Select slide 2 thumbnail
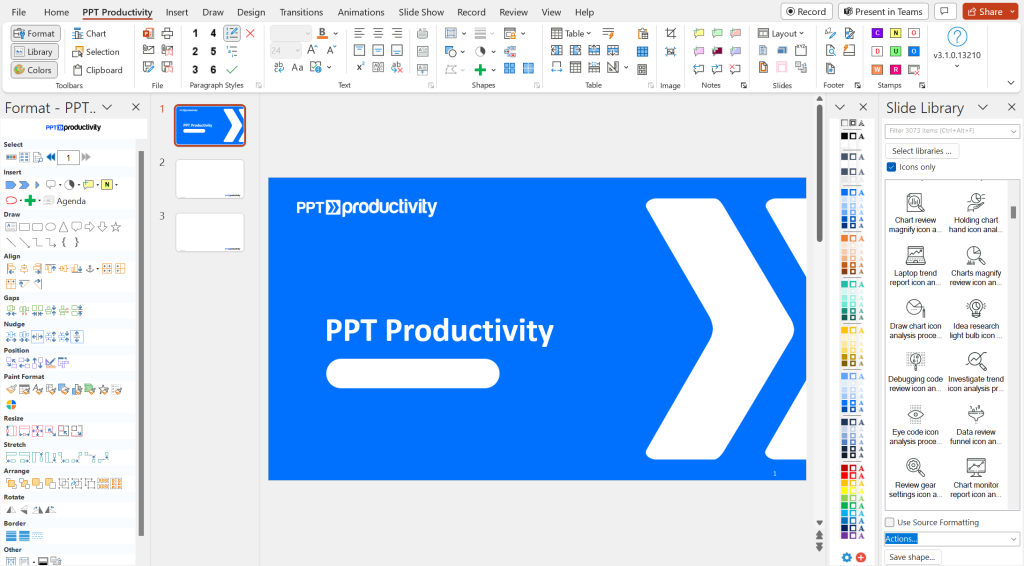 pos(210,179)
